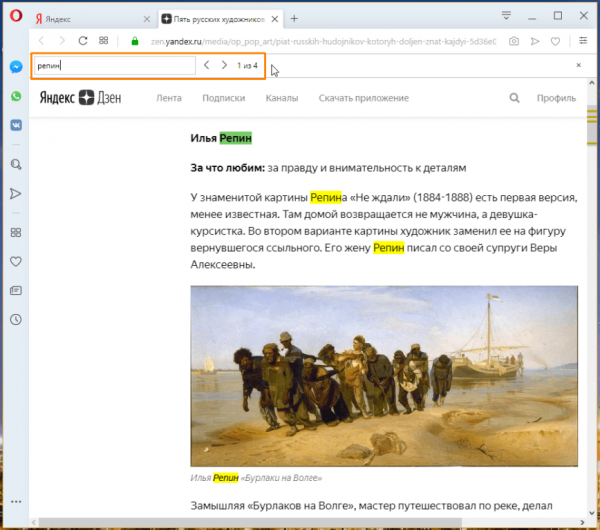Open My Flow in the sidebar

(16, 194)
